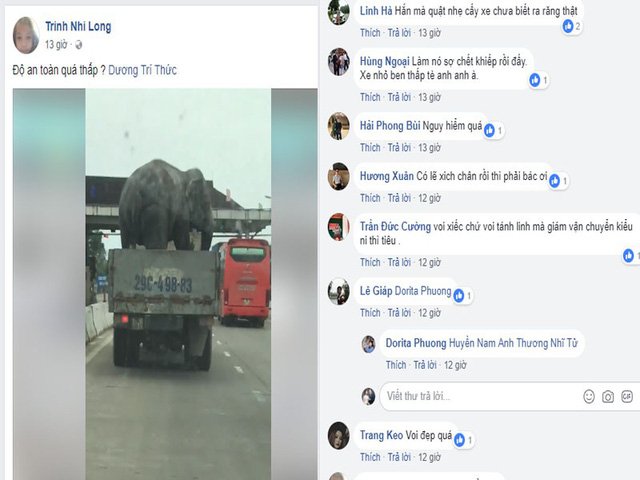Reply to Trần Đức Cường's comment via Trả lời

[x=400, y=262]
